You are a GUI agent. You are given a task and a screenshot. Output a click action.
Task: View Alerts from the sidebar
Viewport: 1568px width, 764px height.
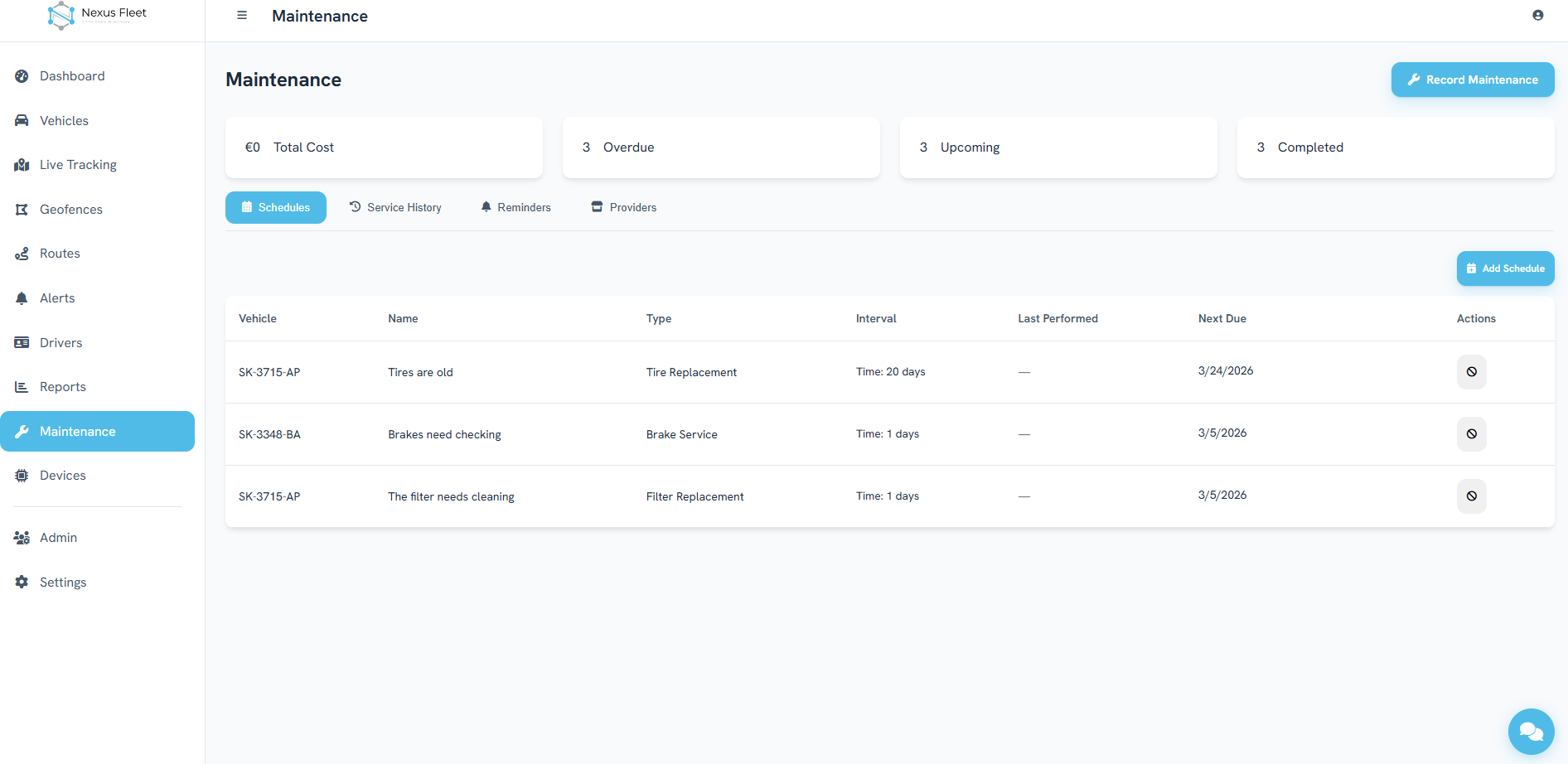click(97, 298)
